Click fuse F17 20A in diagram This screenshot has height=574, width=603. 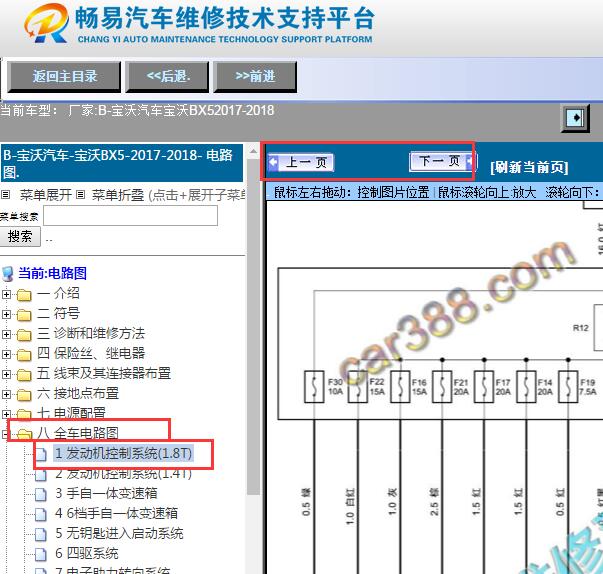484,387
